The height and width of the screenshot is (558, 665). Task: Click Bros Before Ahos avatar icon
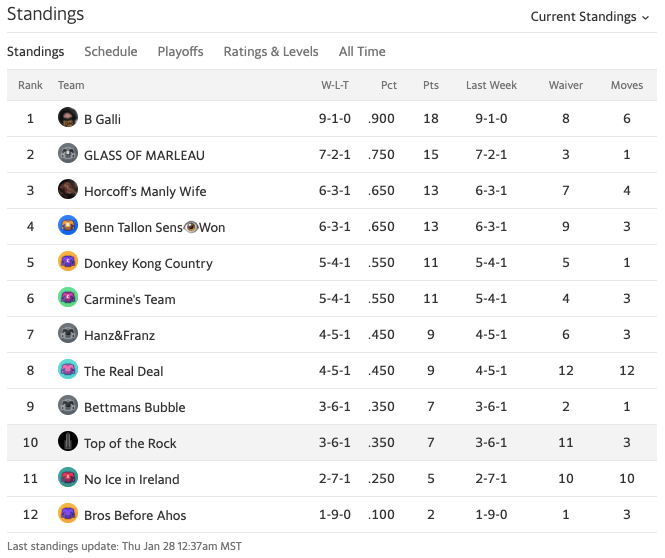pos(68,514)
